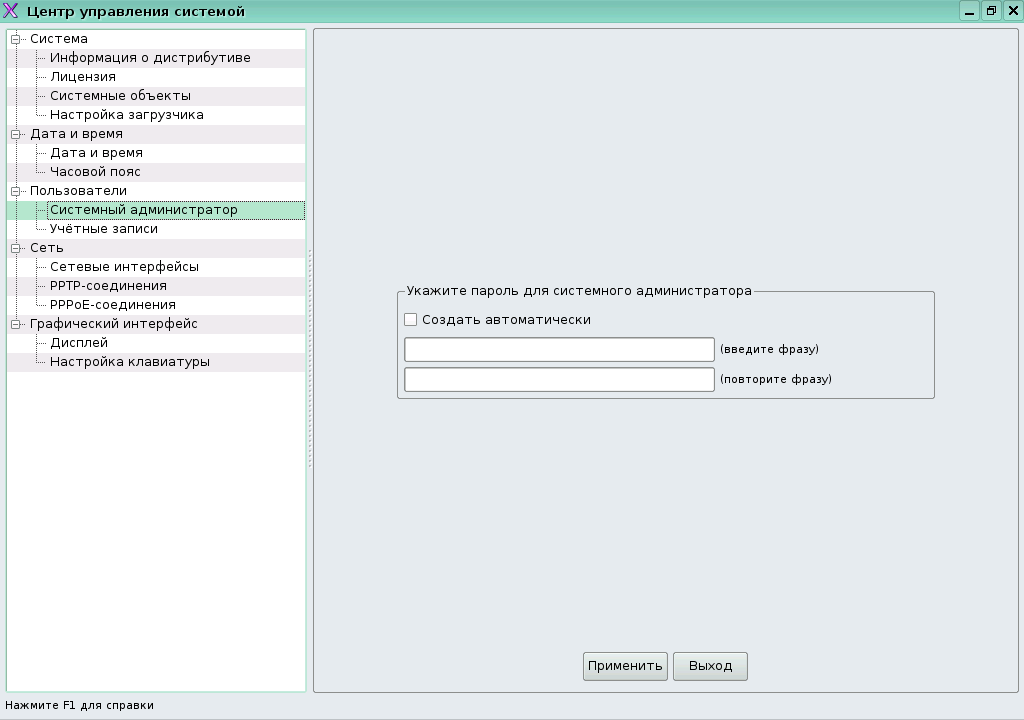
Task: Click the vertical splitter handle between panels
Action: tap(310, 360)
